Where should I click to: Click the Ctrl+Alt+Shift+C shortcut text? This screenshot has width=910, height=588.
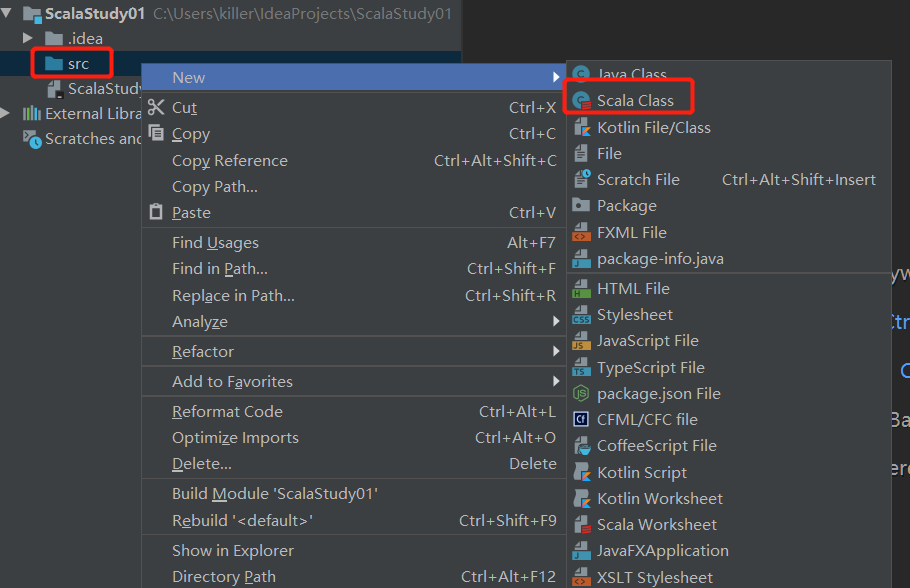coord(495,161)
